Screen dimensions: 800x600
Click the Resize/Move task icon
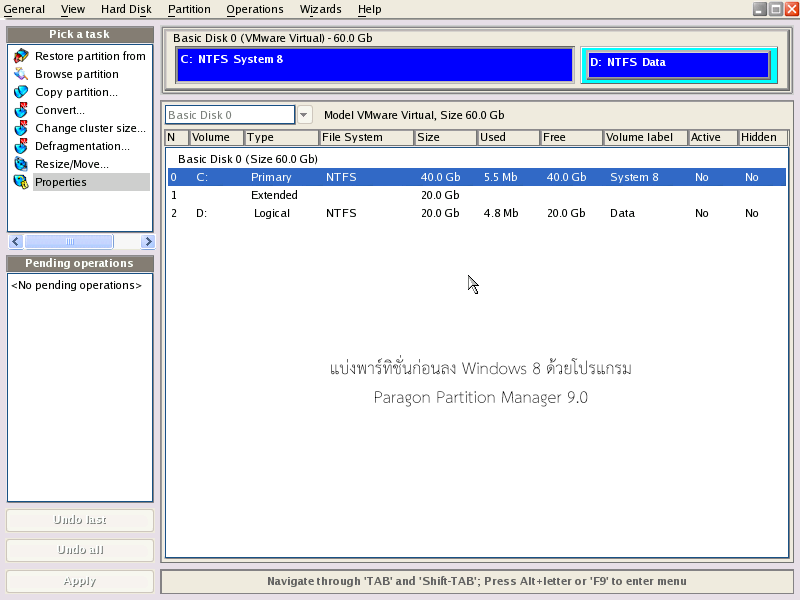[x=21, y=164]
